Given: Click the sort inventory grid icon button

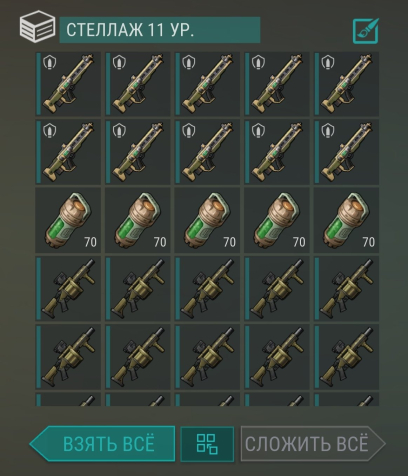Looking at the screenshot, I should coord(207,444).
